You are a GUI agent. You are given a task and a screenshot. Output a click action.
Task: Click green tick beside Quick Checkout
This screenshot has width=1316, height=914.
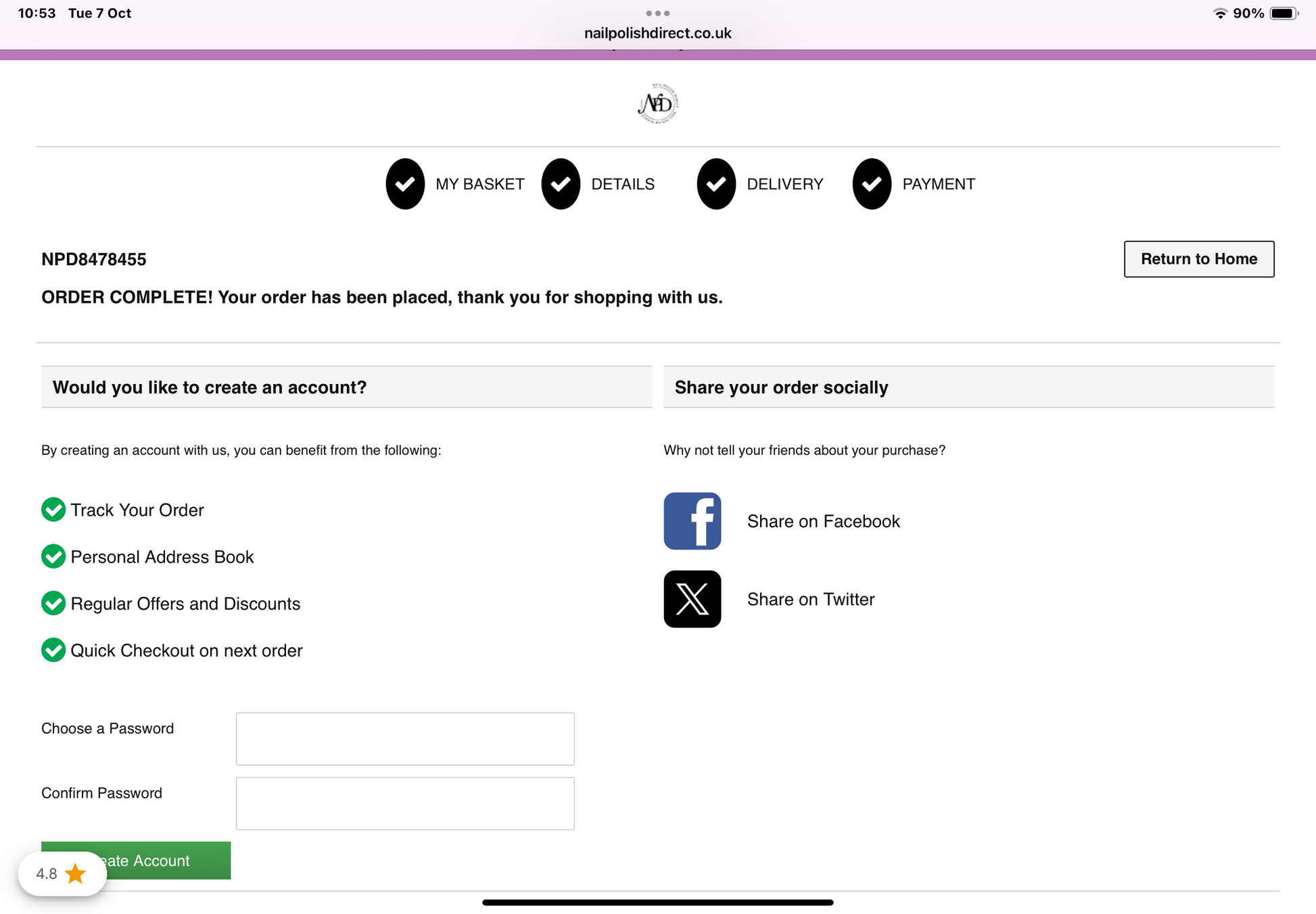click(53, 650)
